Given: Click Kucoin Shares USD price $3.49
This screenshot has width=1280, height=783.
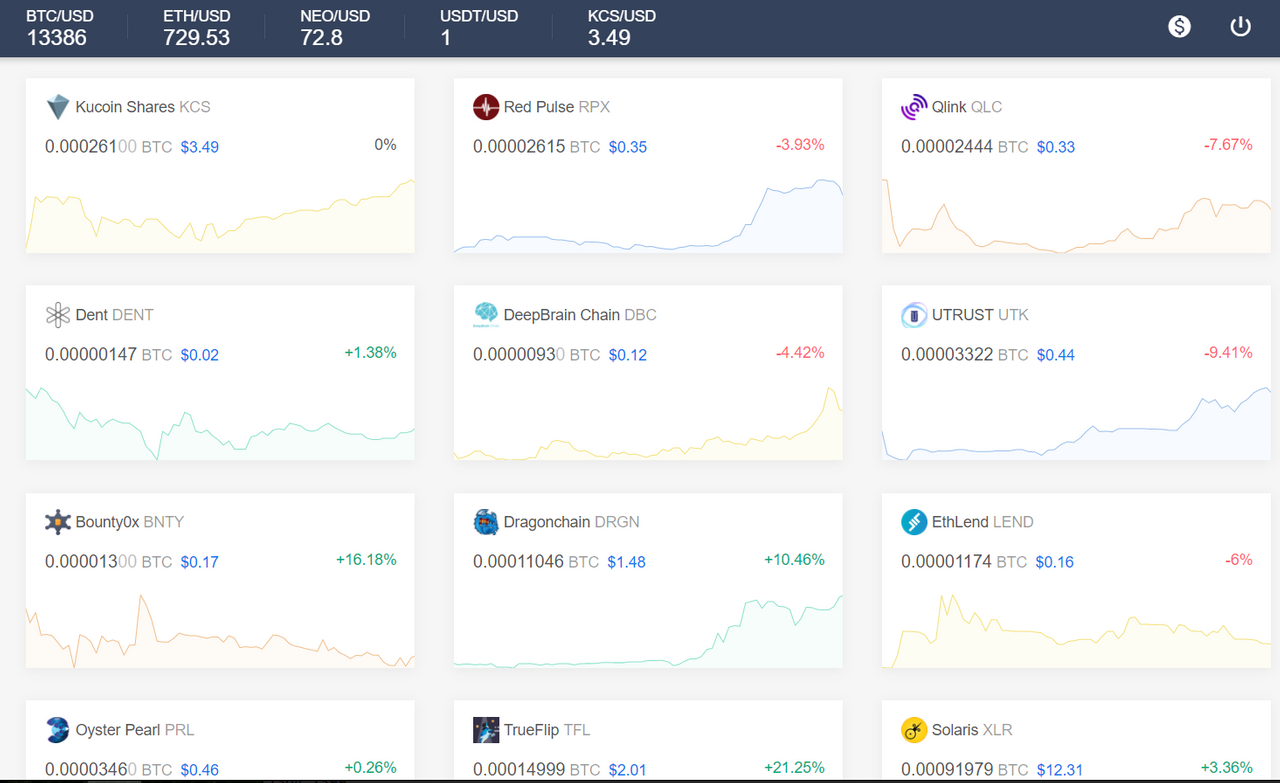Looking at the screenshot, I should point(200,147).
